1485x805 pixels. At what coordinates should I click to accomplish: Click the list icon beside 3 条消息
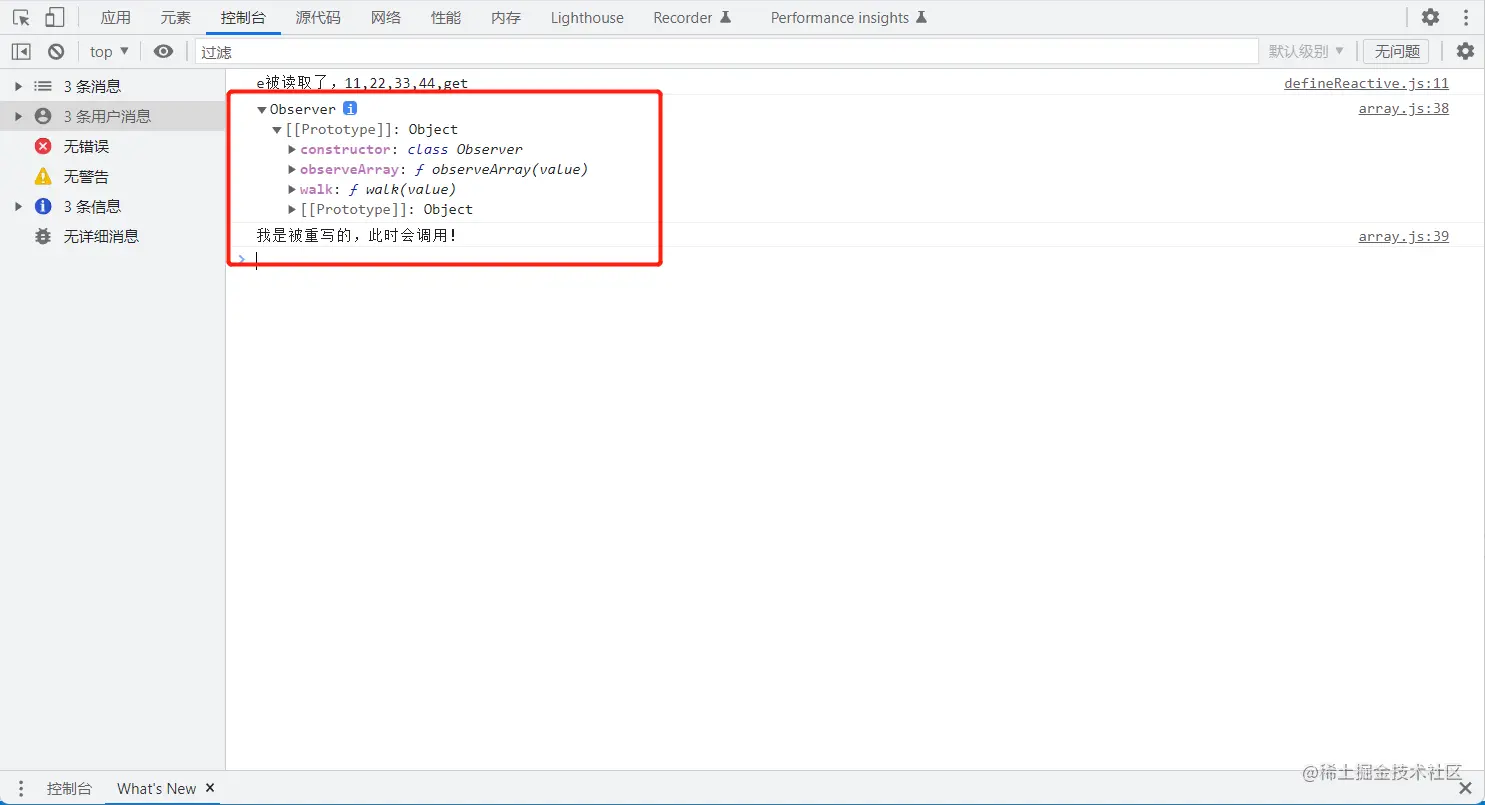click(x=43, y=86)
